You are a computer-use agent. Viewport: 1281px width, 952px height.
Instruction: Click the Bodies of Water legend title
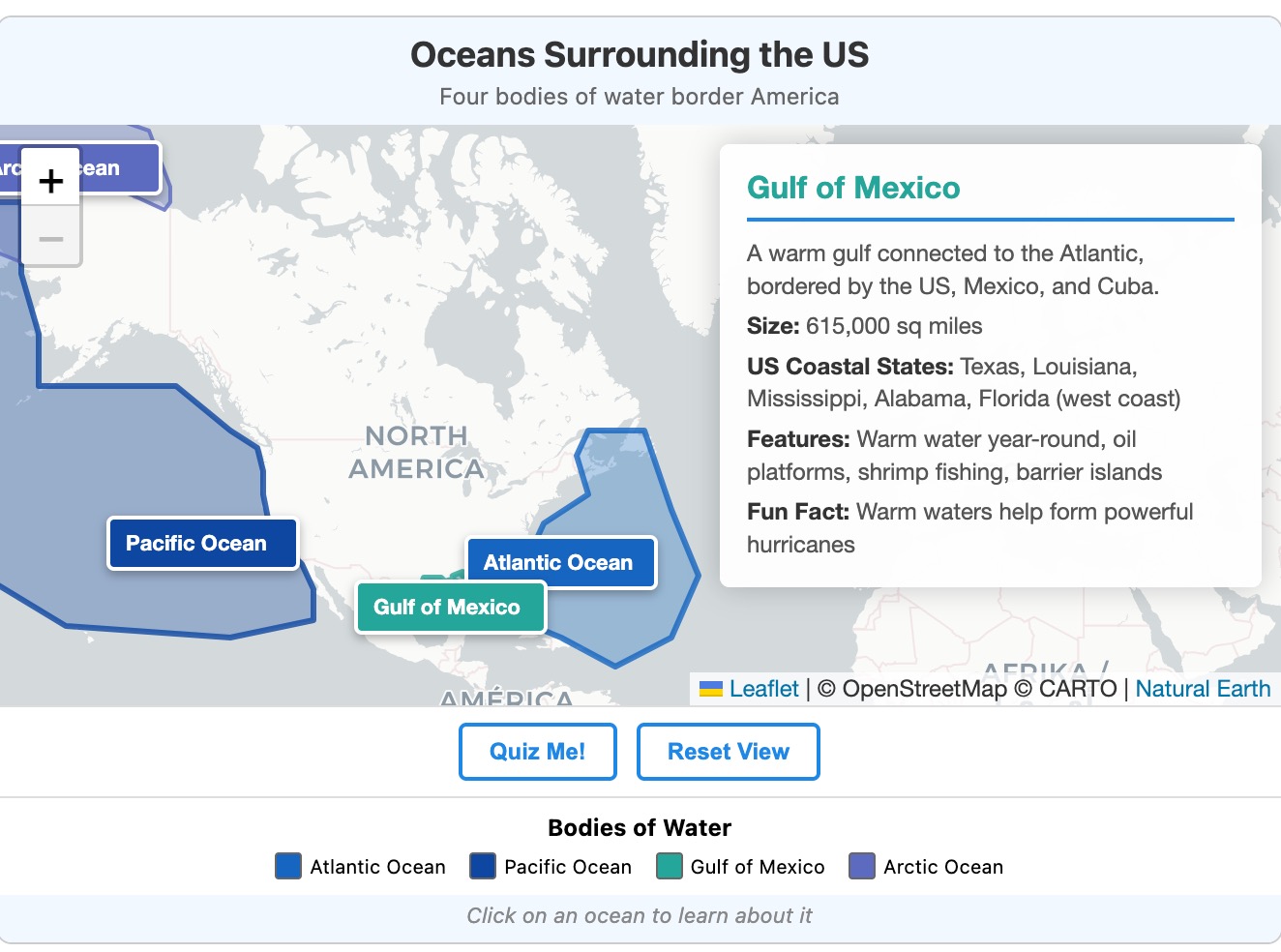pos(640,827)
